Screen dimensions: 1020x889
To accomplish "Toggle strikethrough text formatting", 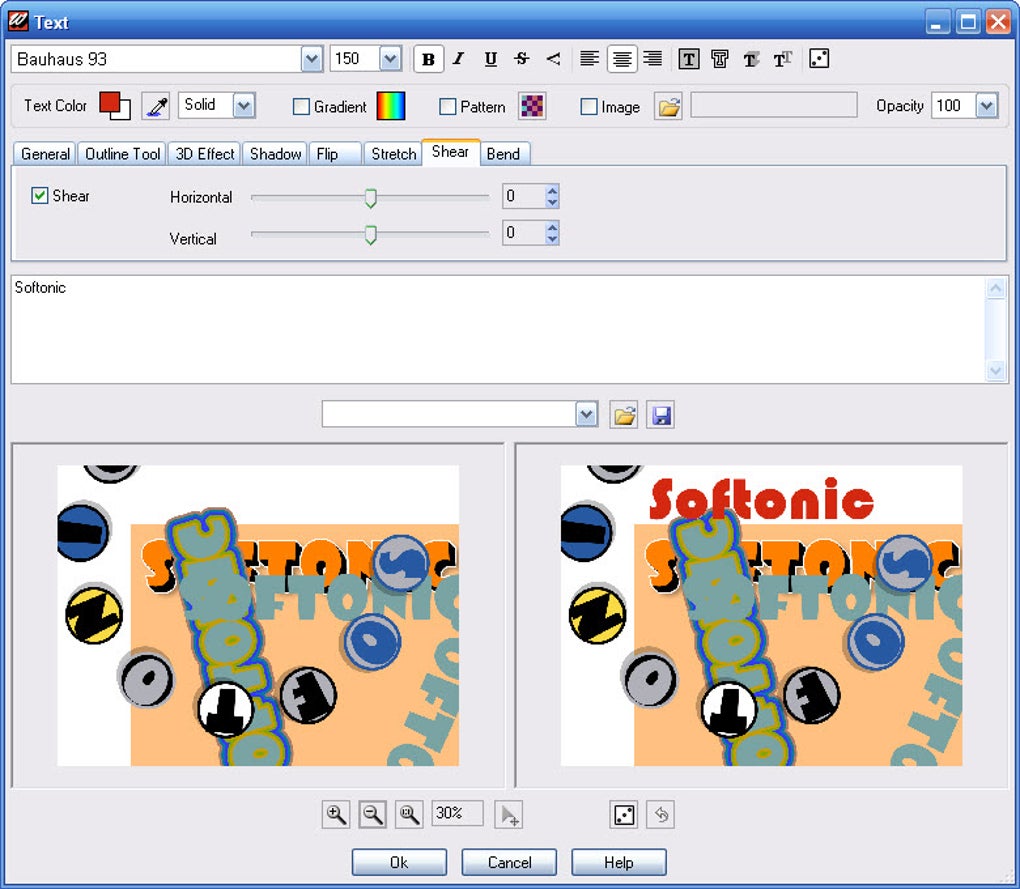I will pyautogui.click(x=522, y=59).
